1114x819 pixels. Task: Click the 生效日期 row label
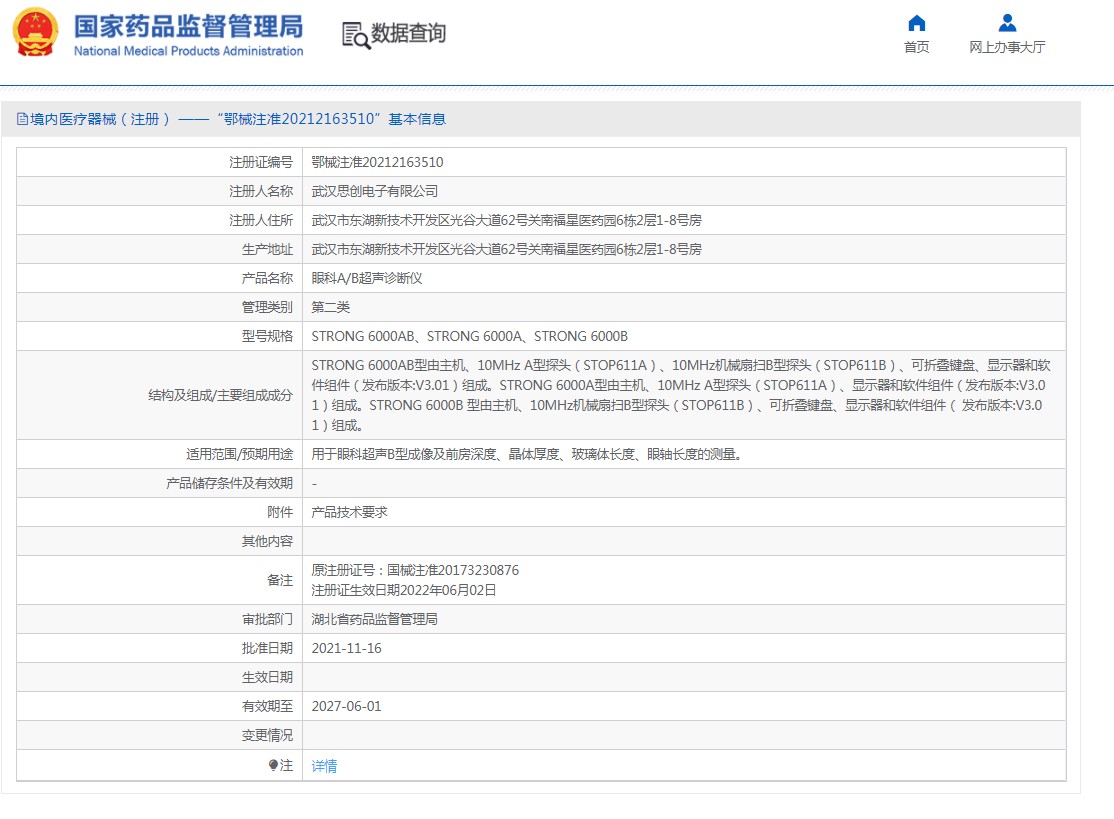tap(267, 677)
